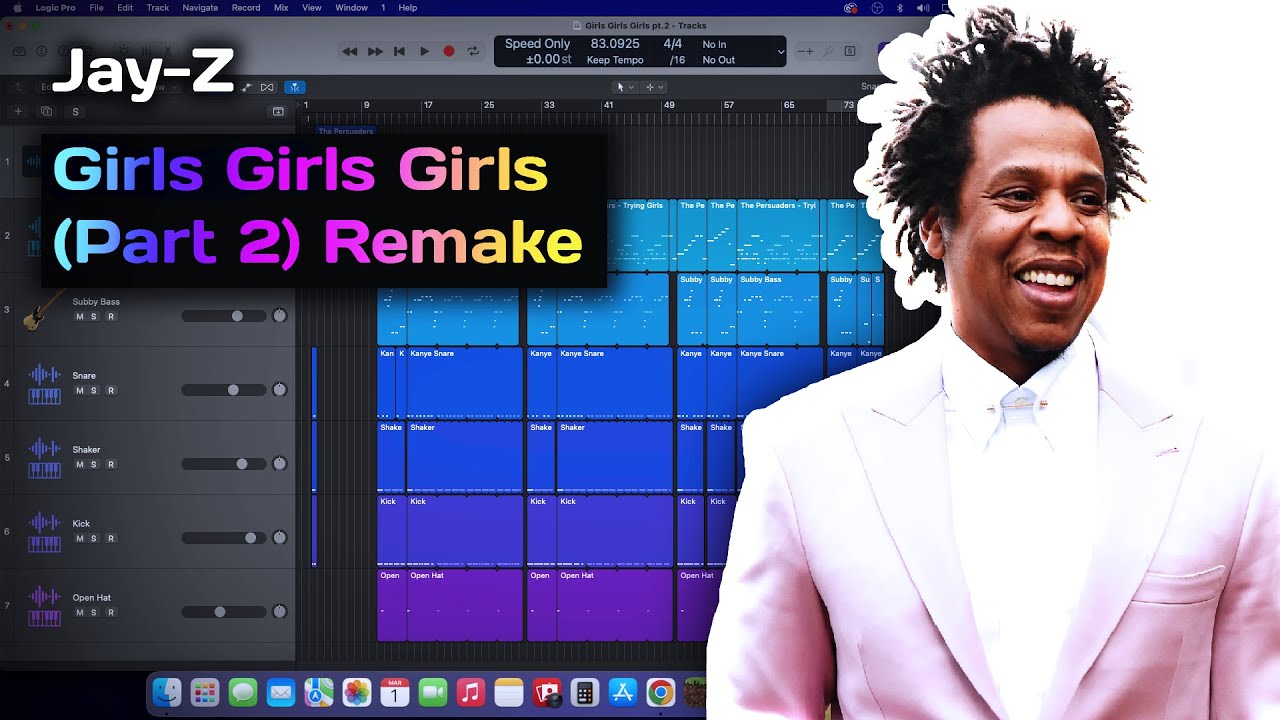1280x720 pixels.
Task: Open the File menu
Action: [96, 7]
